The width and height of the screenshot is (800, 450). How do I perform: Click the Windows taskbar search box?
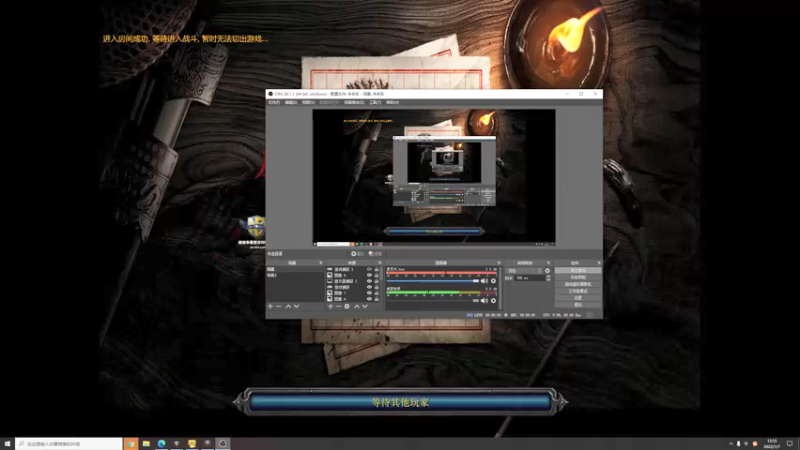(69, 443)
